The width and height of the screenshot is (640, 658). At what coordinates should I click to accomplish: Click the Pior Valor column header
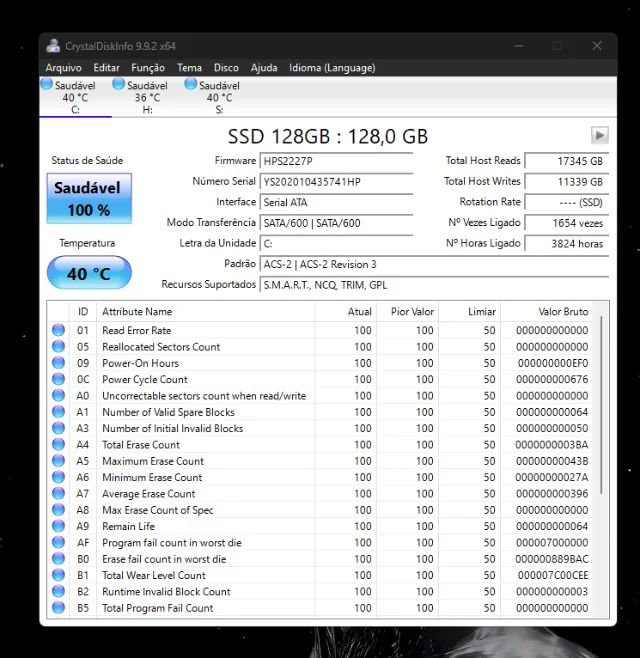408,311
